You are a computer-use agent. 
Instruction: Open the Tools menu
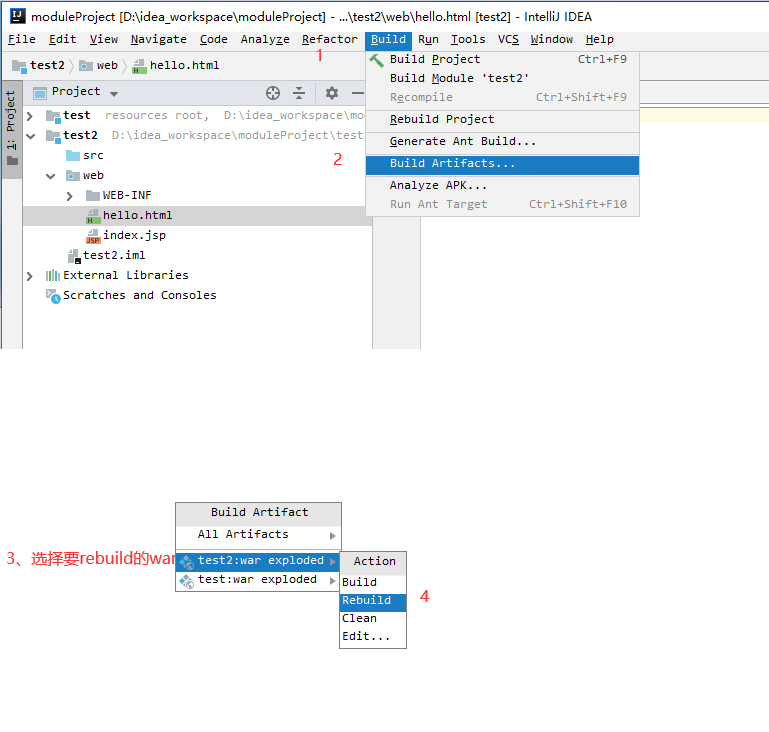tap(468, 39)
